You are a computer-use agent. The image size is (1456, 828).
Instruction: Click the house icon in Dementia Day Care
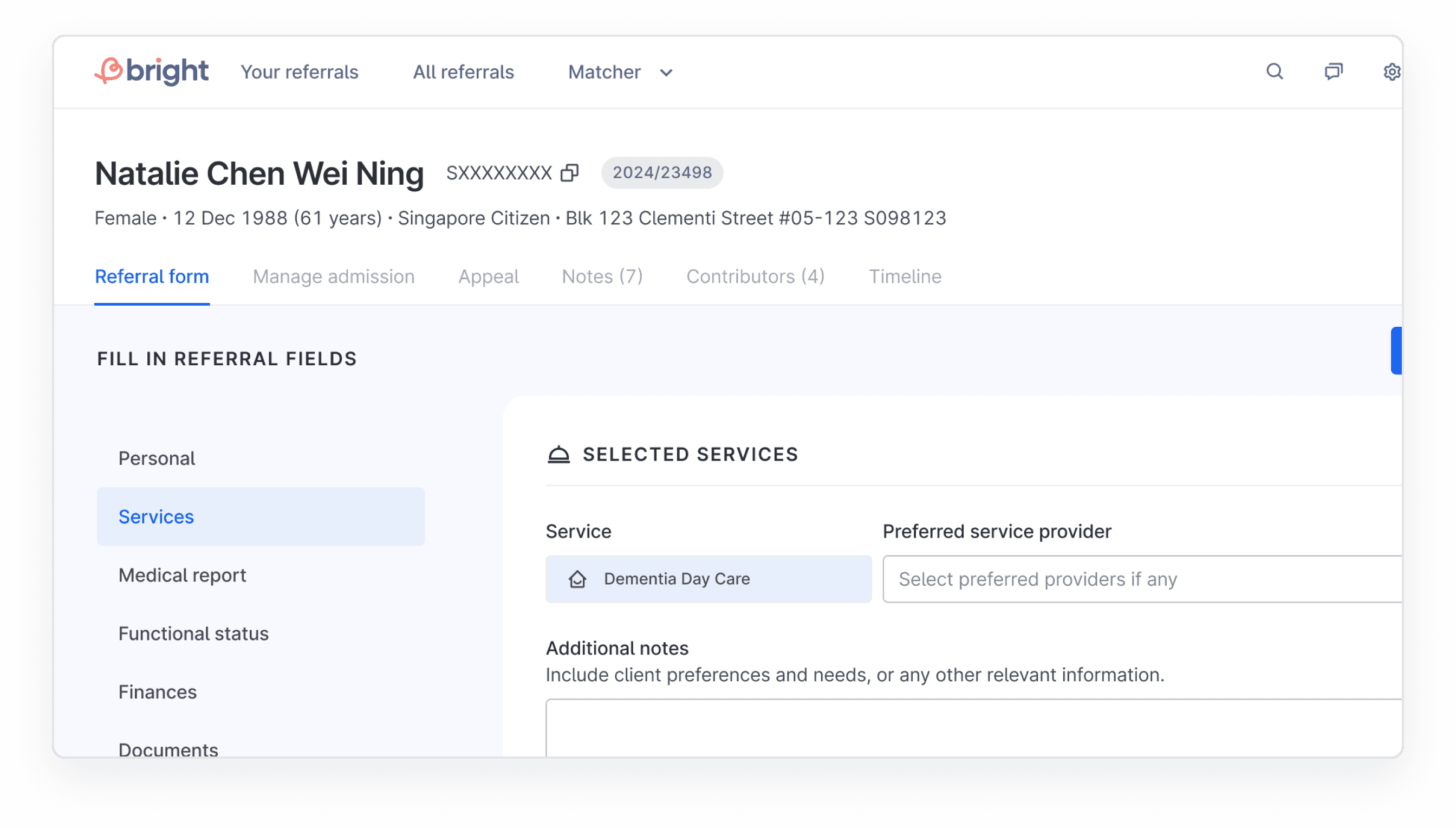[x=577, y=579]
